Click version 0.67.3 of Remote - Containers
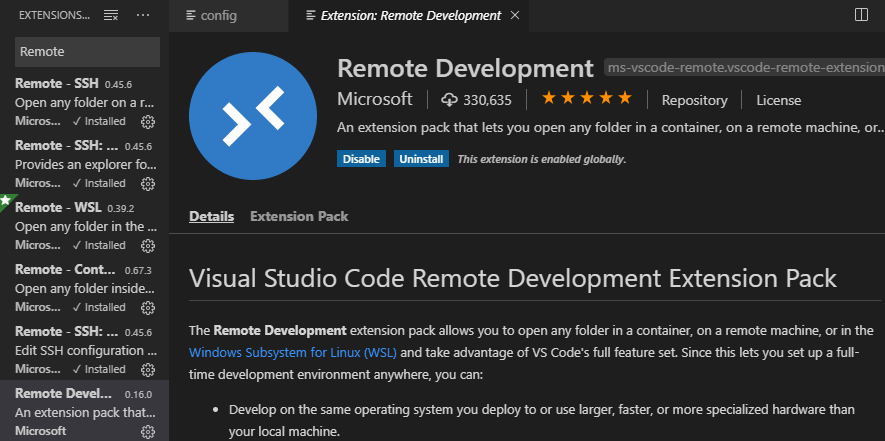 (x=138, y=270)
